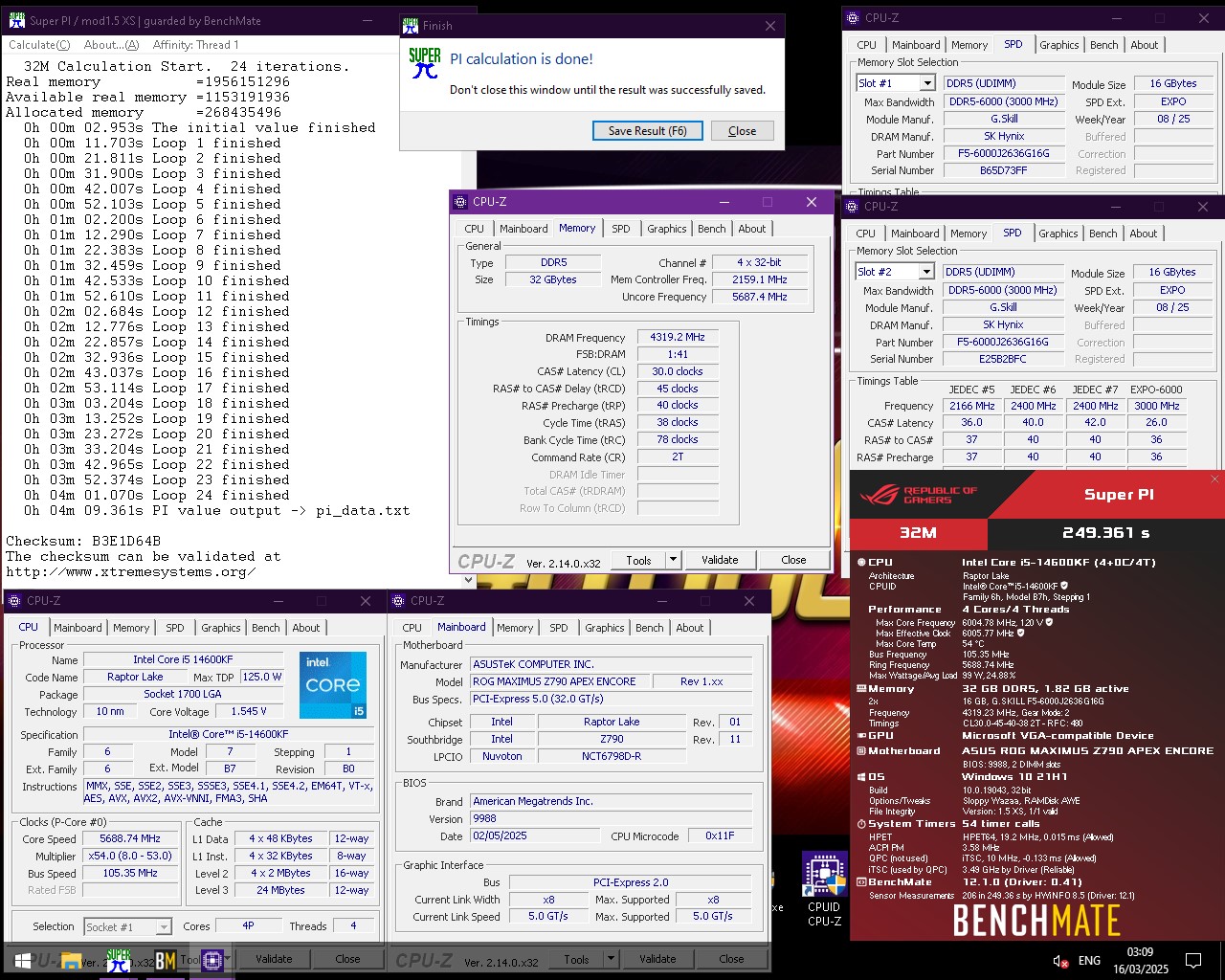Open the Memory tab in the Slot #2 SPD window
This screenshot has height=980, width=1225.
tap(969, 234)
